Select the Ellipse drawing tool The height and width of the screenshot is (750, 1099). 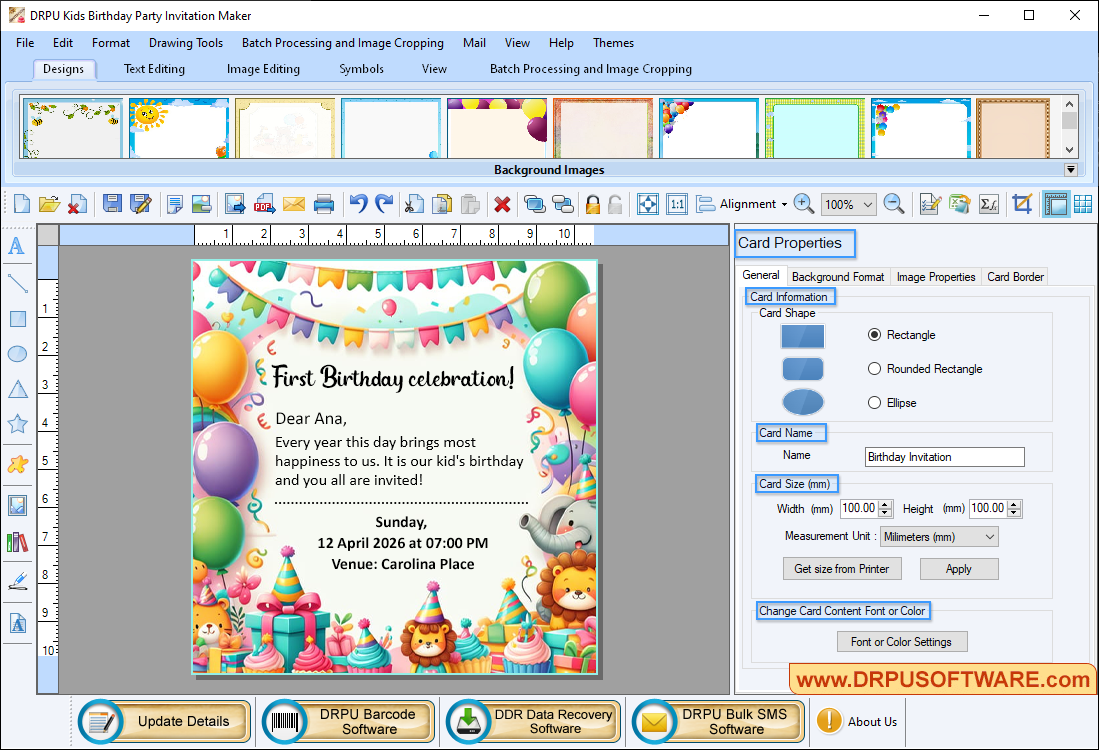point(16,354)
